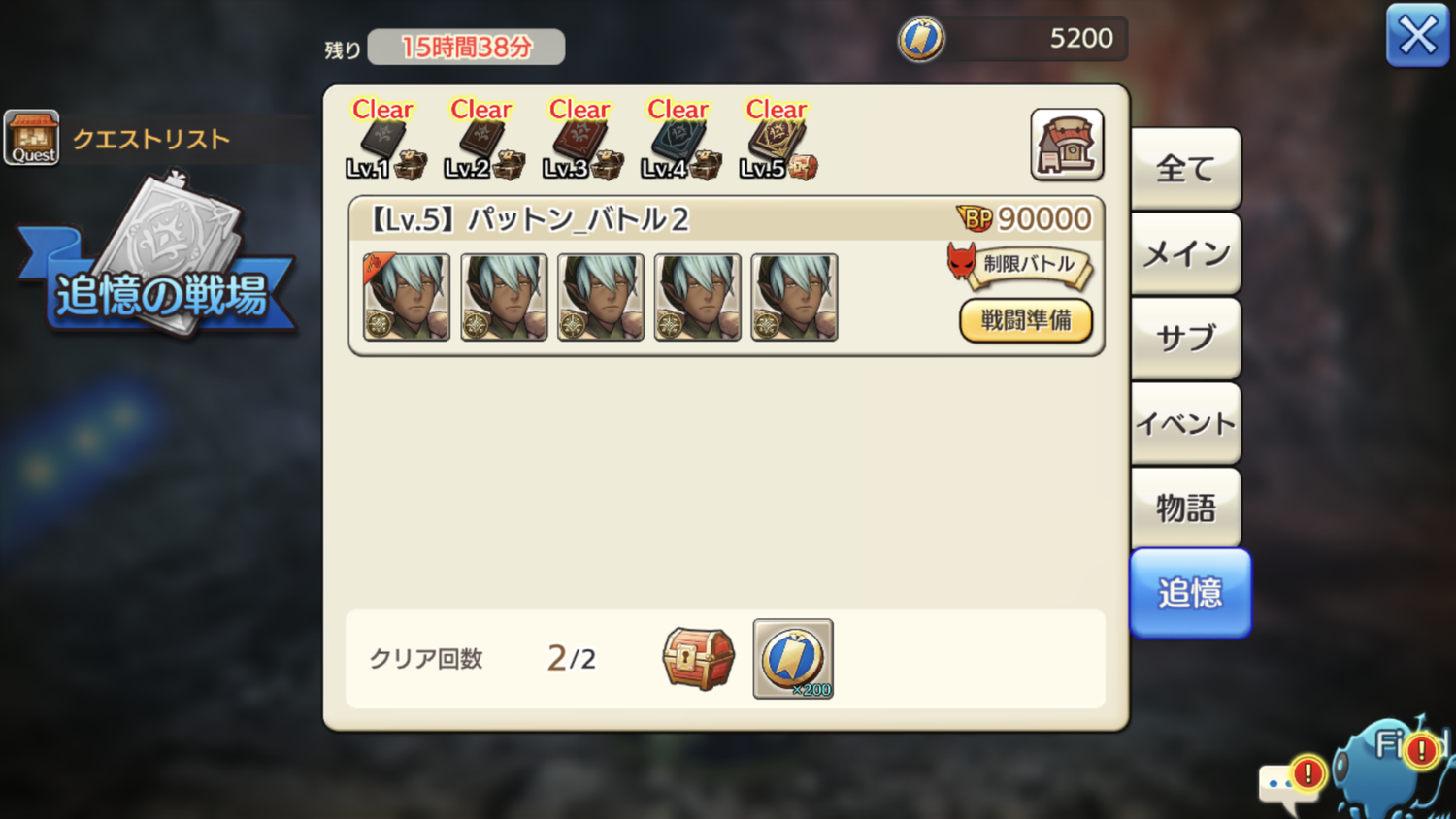Tap the red treasure chest reward
This screenshot has height=819, width=1456.
(x=698, y=658)
